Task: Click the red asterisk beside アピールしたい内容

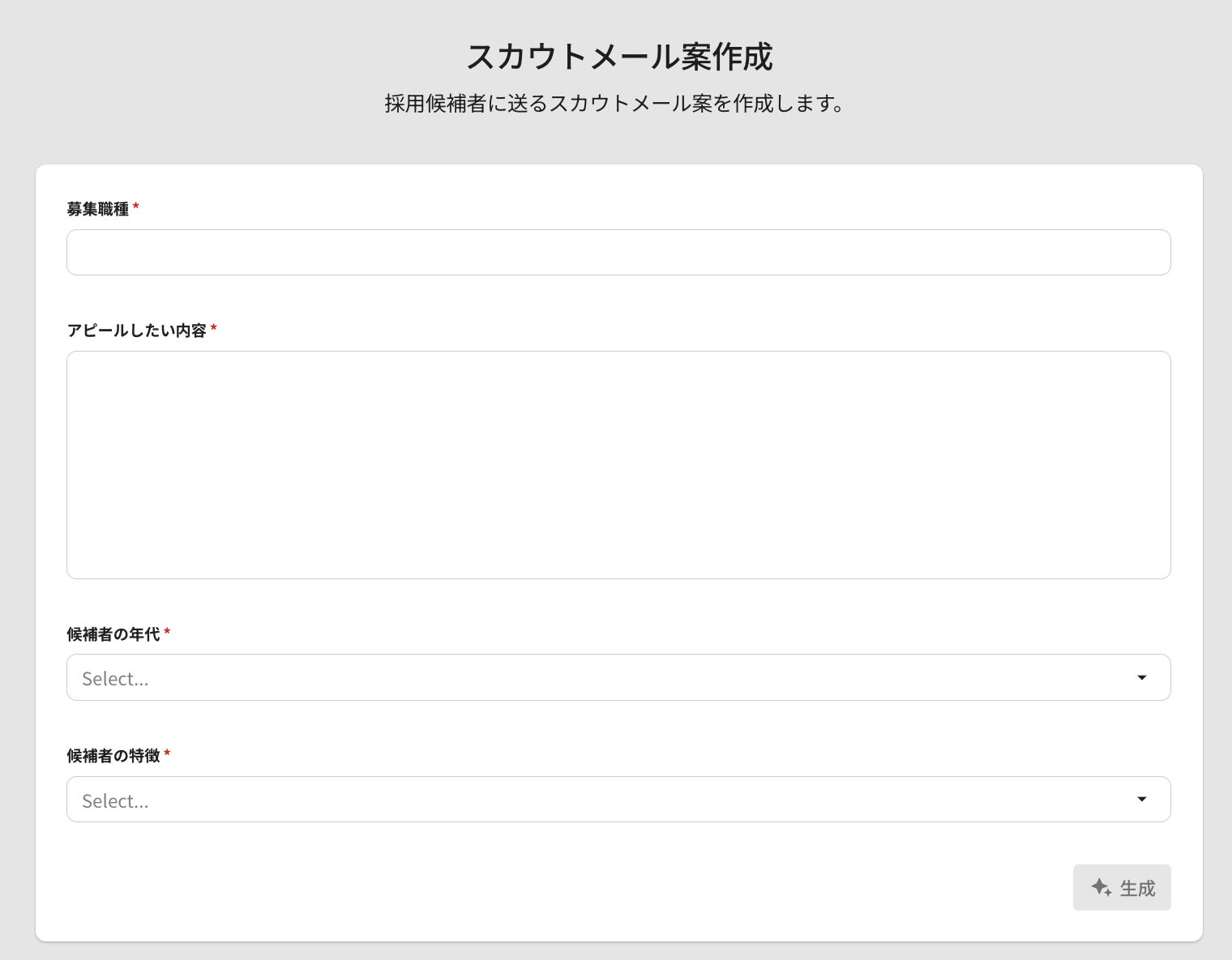Action: [x=214, y=329]
